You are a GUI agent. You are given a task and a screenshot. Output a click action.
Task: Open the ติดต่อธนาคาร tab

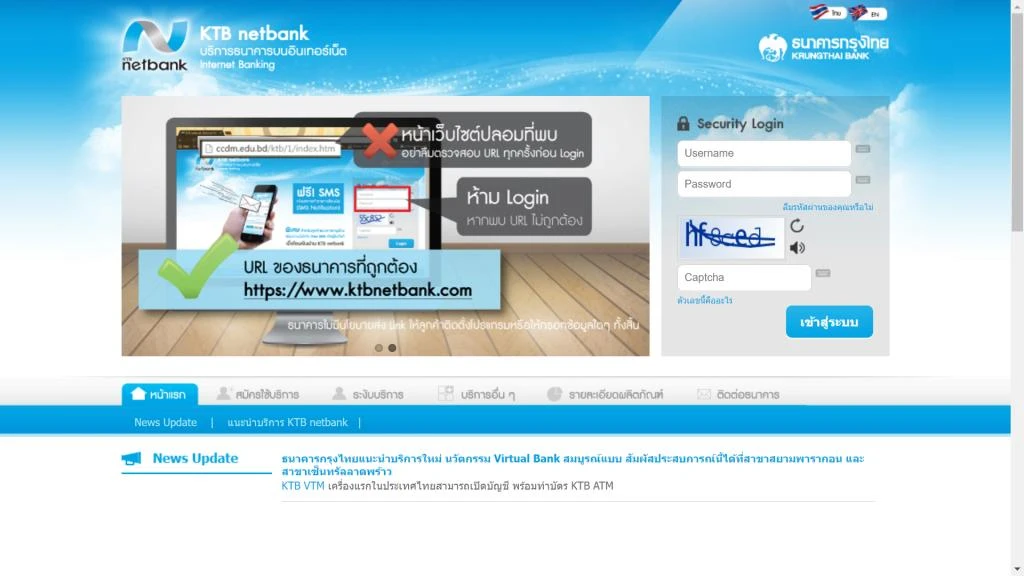[x=738, y=394]
